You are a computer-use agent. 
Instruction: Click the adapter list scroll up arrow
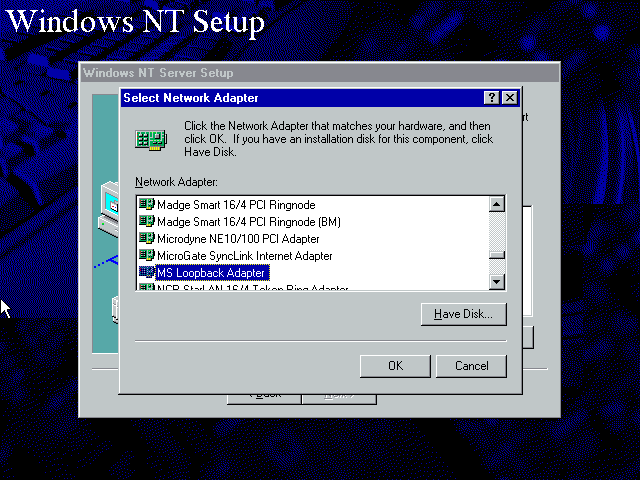(497, 204)
